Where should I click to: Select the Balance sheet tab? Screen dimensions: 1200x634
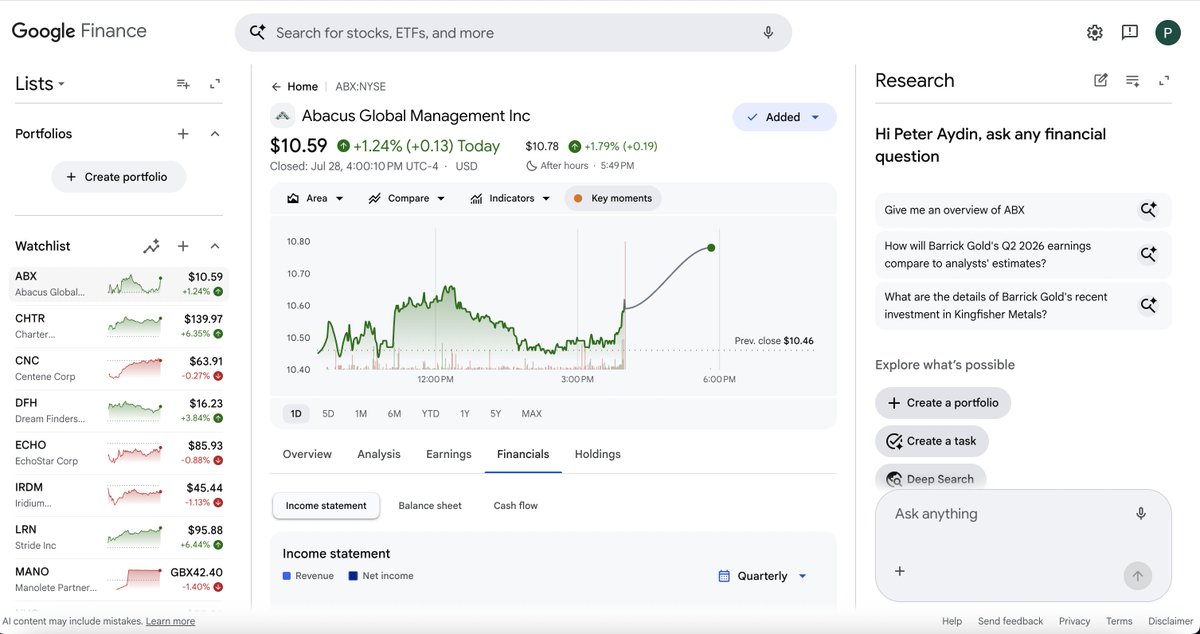[x=430, y=506]
